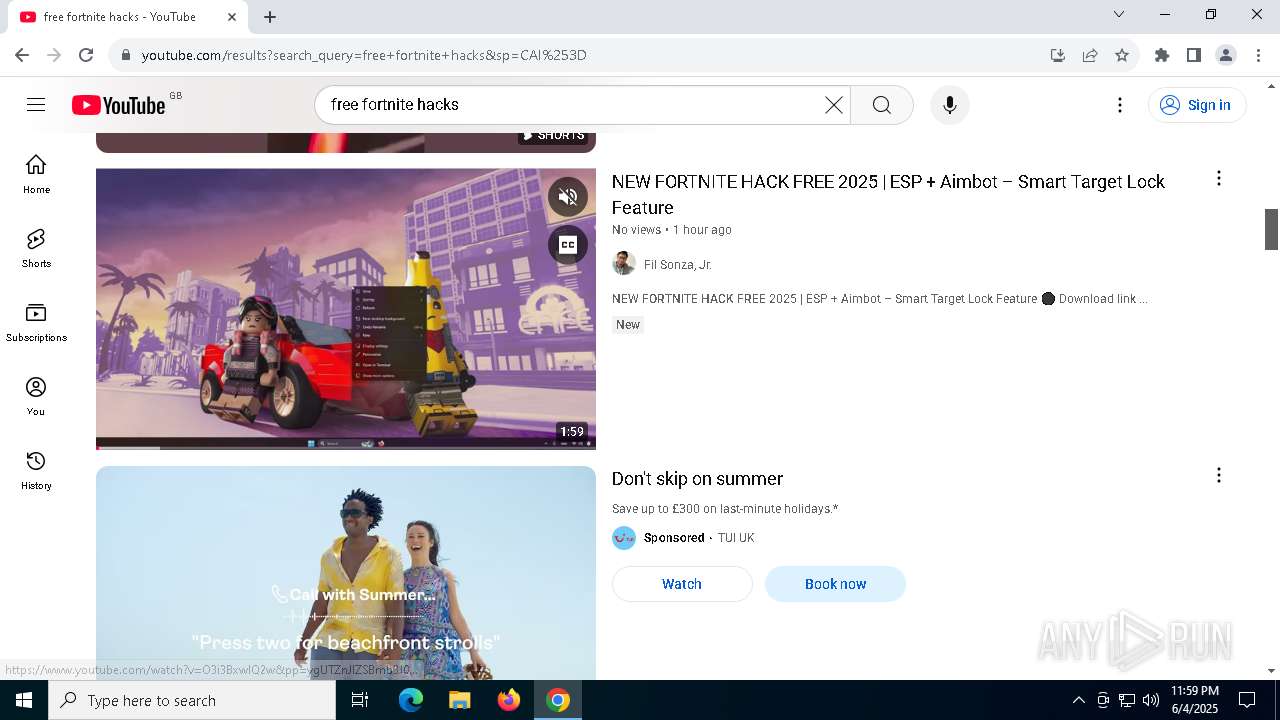Click the Book now button

coord(835,584)
